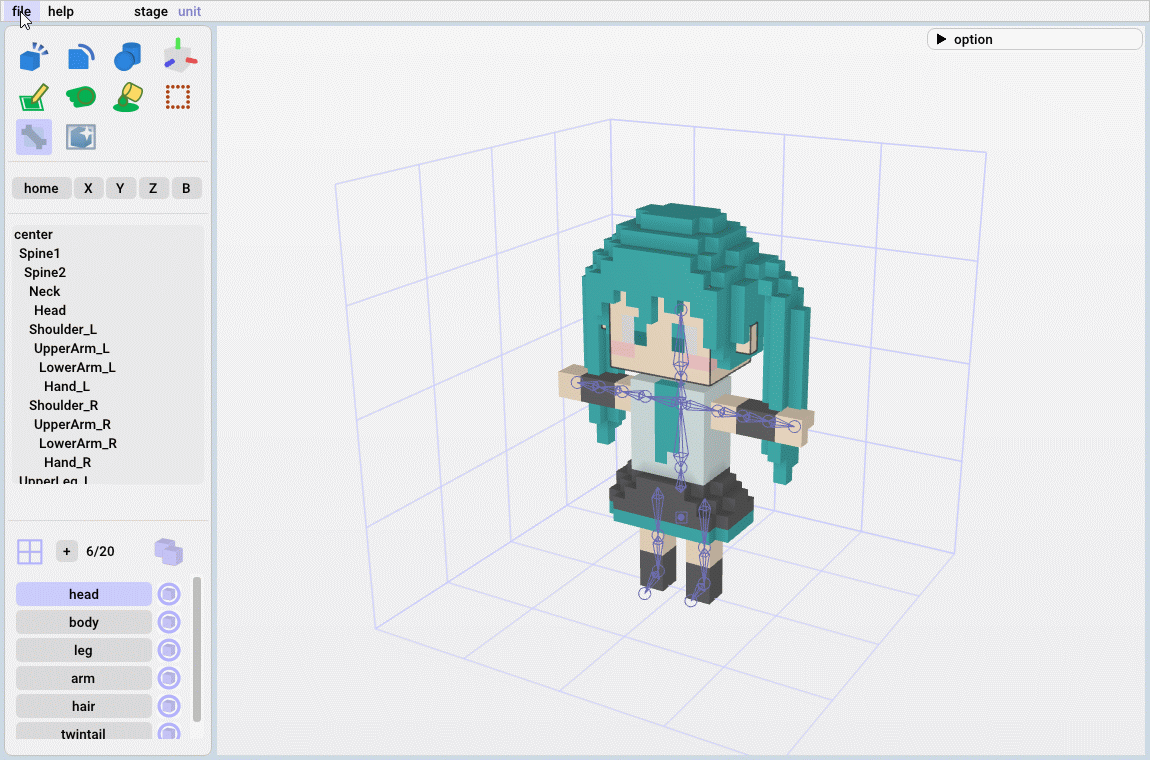Switch to Z axis view
Screen dimensions: 1150x760
(x=153, y=189)
